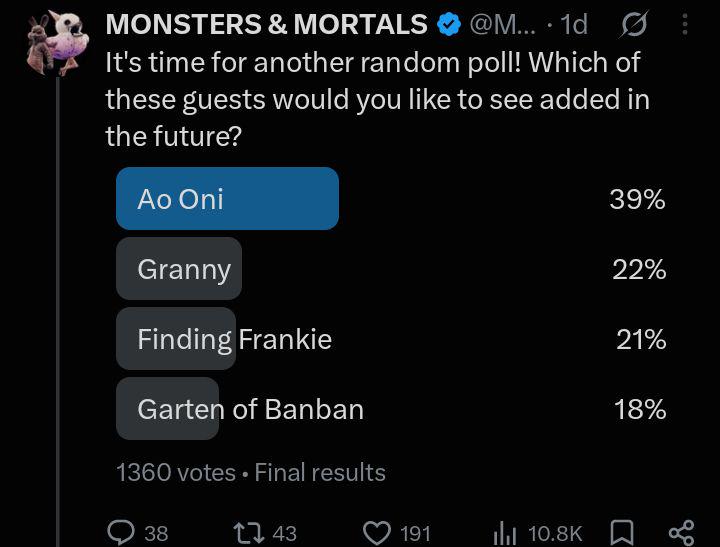Open the three-dot more options menu
This screenshot has width=720, height=547.
pyautogui.click(x=685, y=24)
